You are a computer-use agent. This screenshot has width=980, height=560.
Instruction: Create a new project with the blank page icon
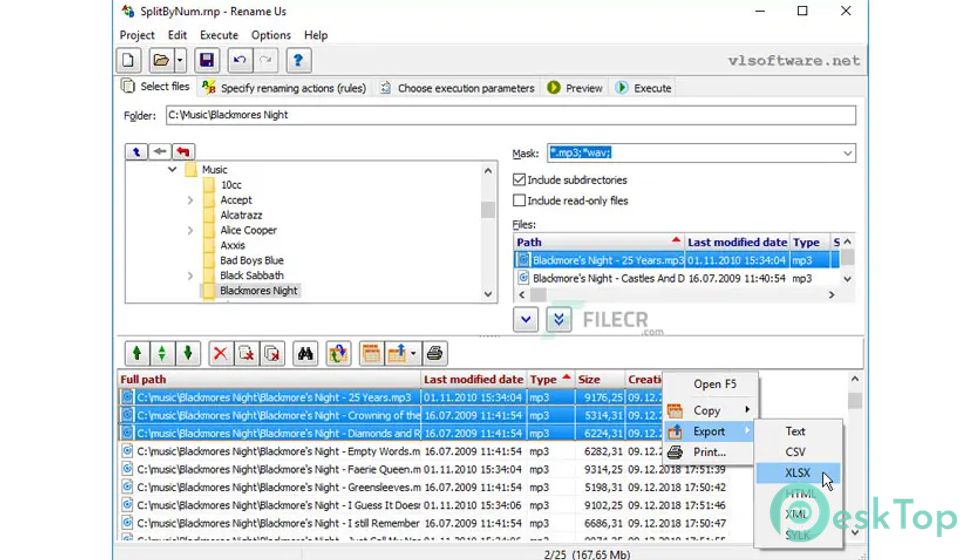coord(129,61)
